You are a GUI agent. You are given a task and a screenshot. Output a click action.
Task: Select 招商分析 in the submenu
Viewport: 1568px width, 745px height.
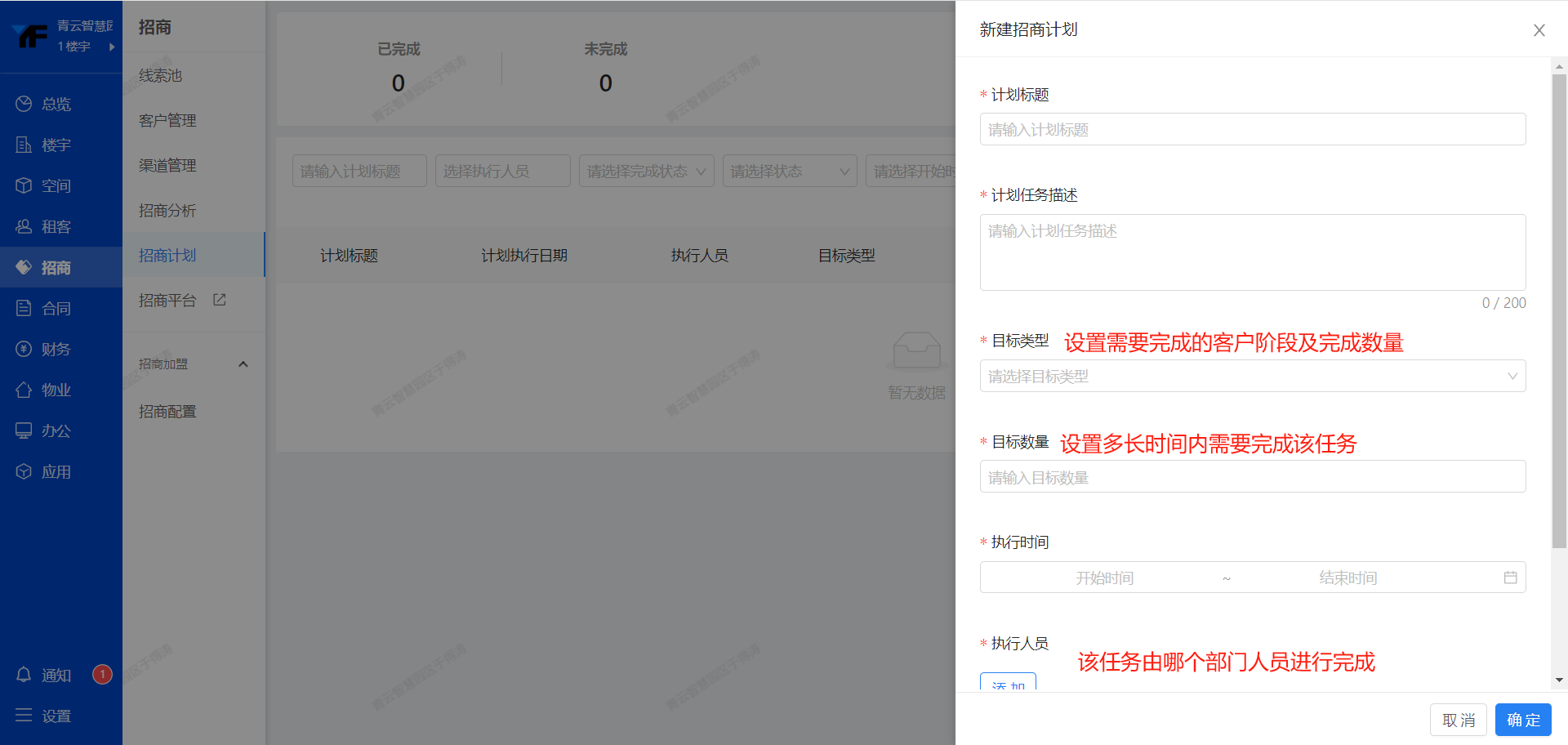[167, 211]
